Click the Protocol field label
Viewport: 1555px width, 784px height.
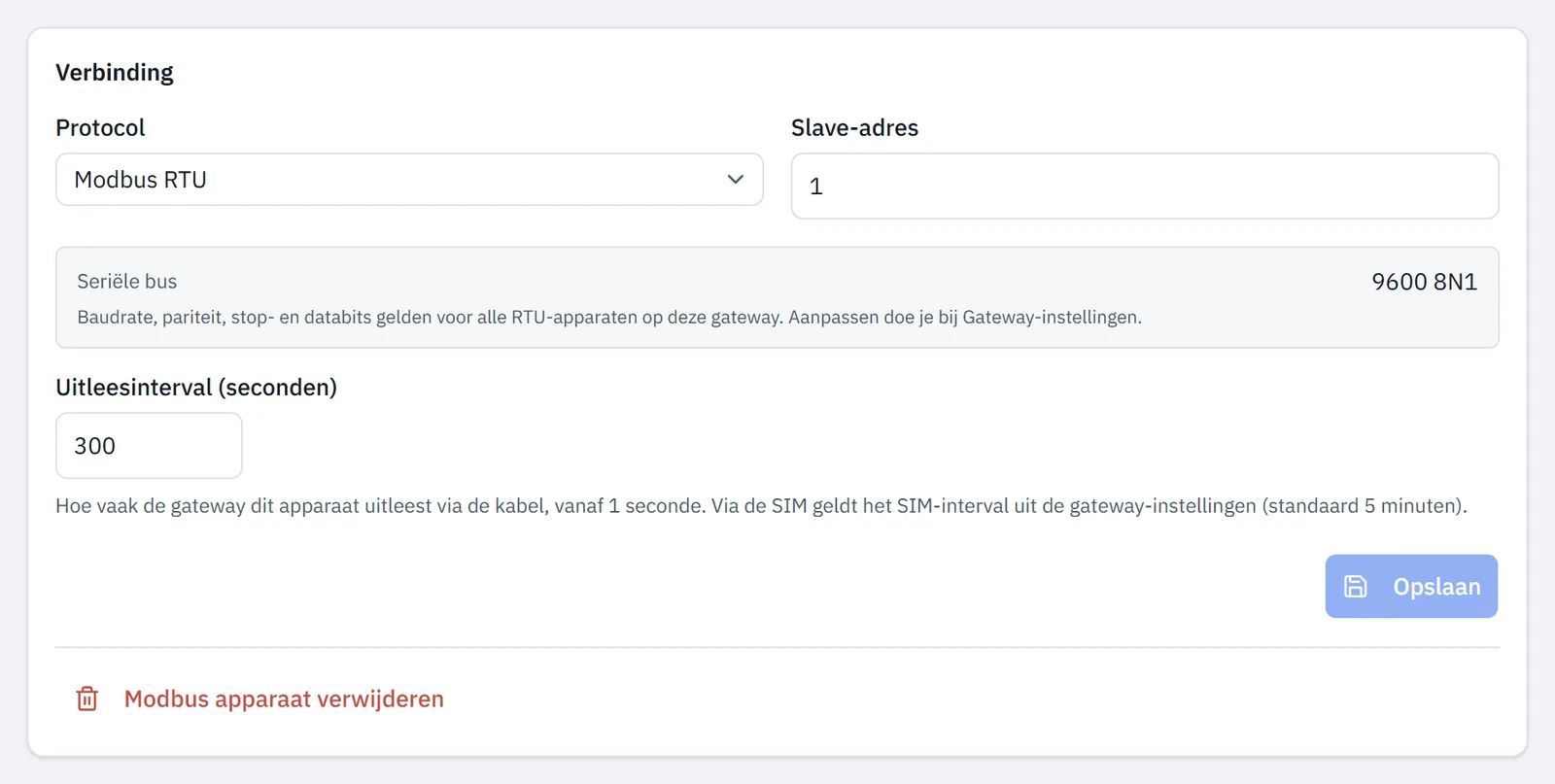click(x=100, y=127)
